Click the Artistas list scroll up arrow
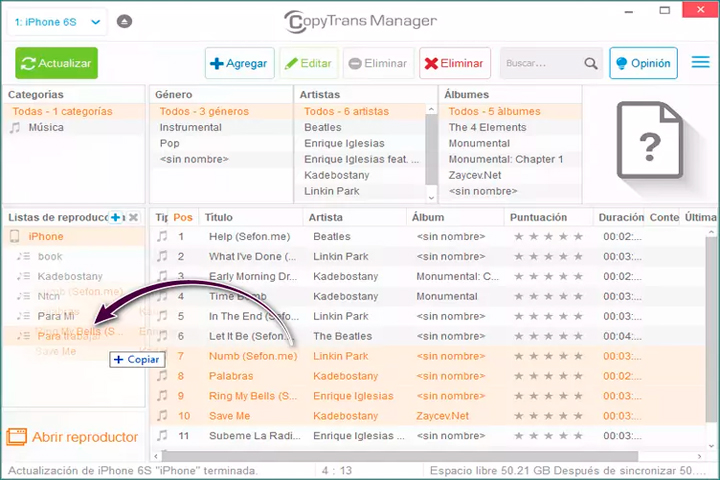Viewport: 720px width, 480px height. (431, 109)
